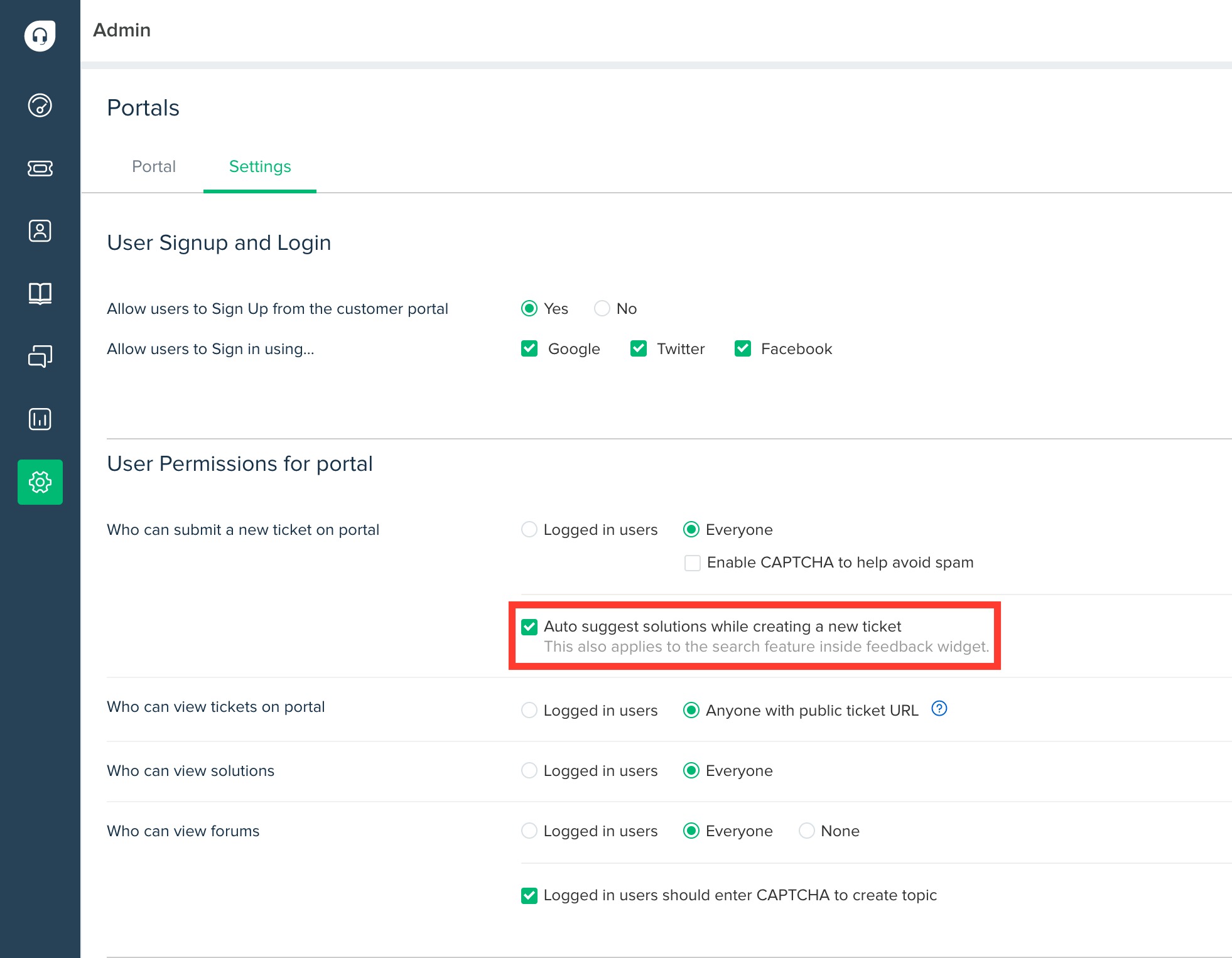Open the Tickets icon in sidebar

click(x=40, y=168)
